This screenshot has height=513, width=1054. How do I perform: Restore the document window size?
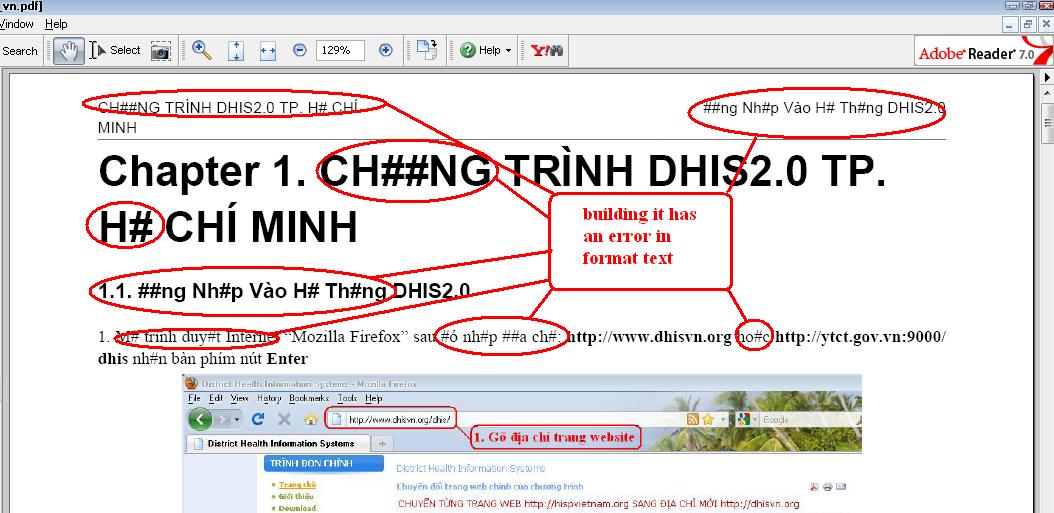[1028, 24]
